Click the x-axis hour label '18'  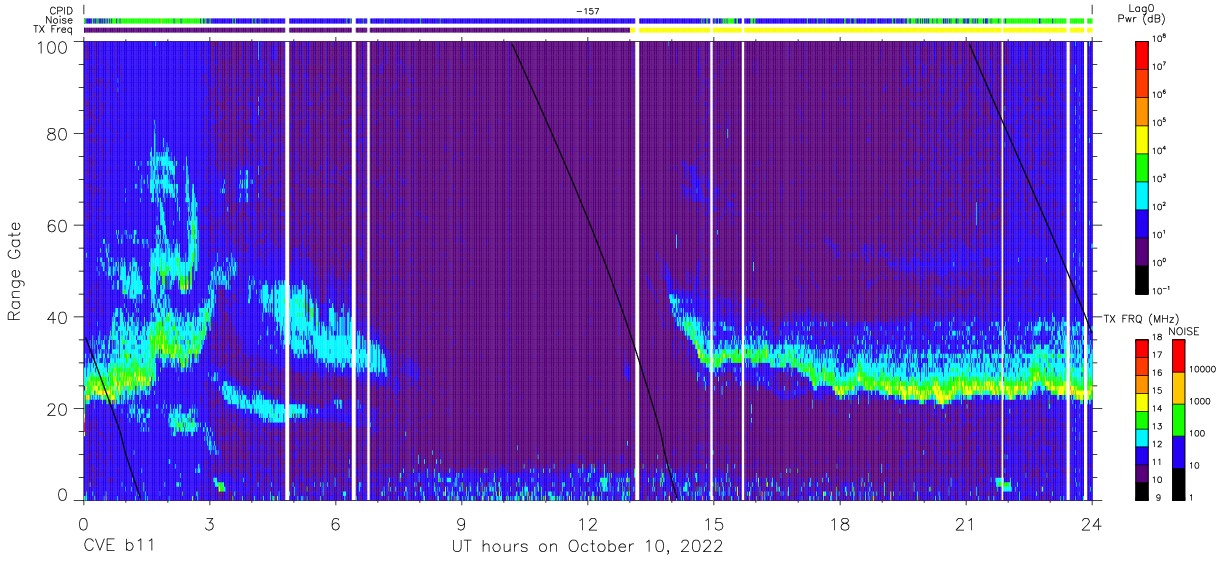click(x=840, y=522)
